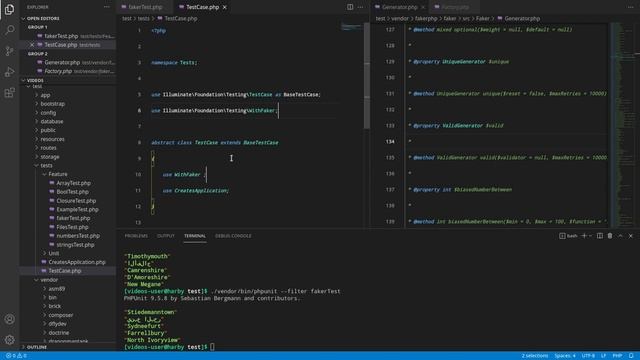
Task: Click the fakerphp breadcrumb segment
Action: click(426, 18)
